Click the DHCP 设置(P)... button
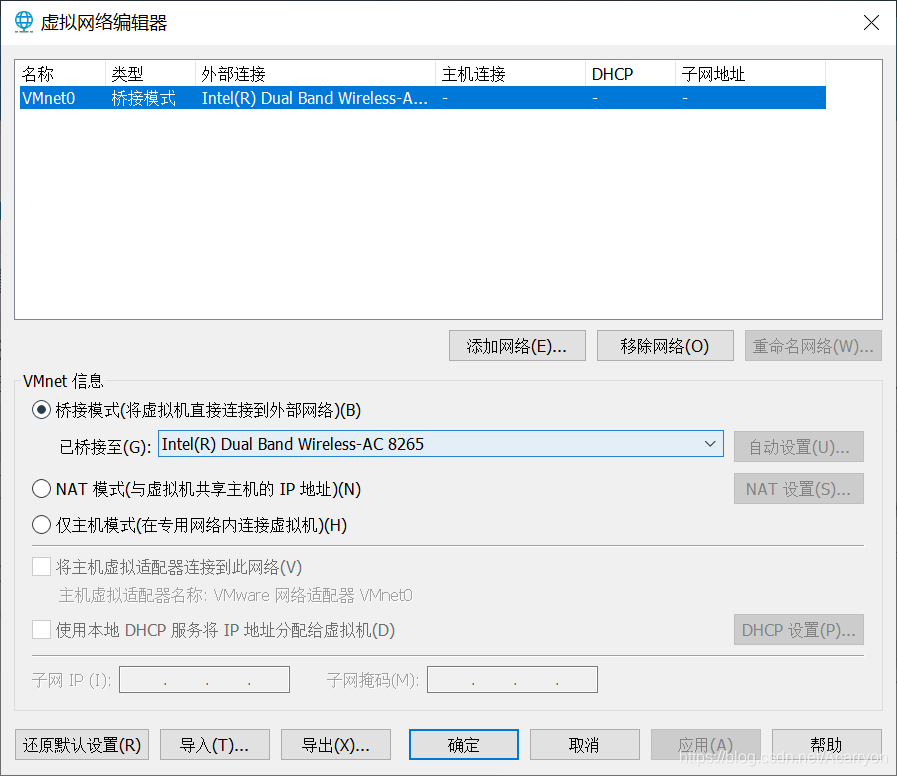 click(x=799, y=629)
